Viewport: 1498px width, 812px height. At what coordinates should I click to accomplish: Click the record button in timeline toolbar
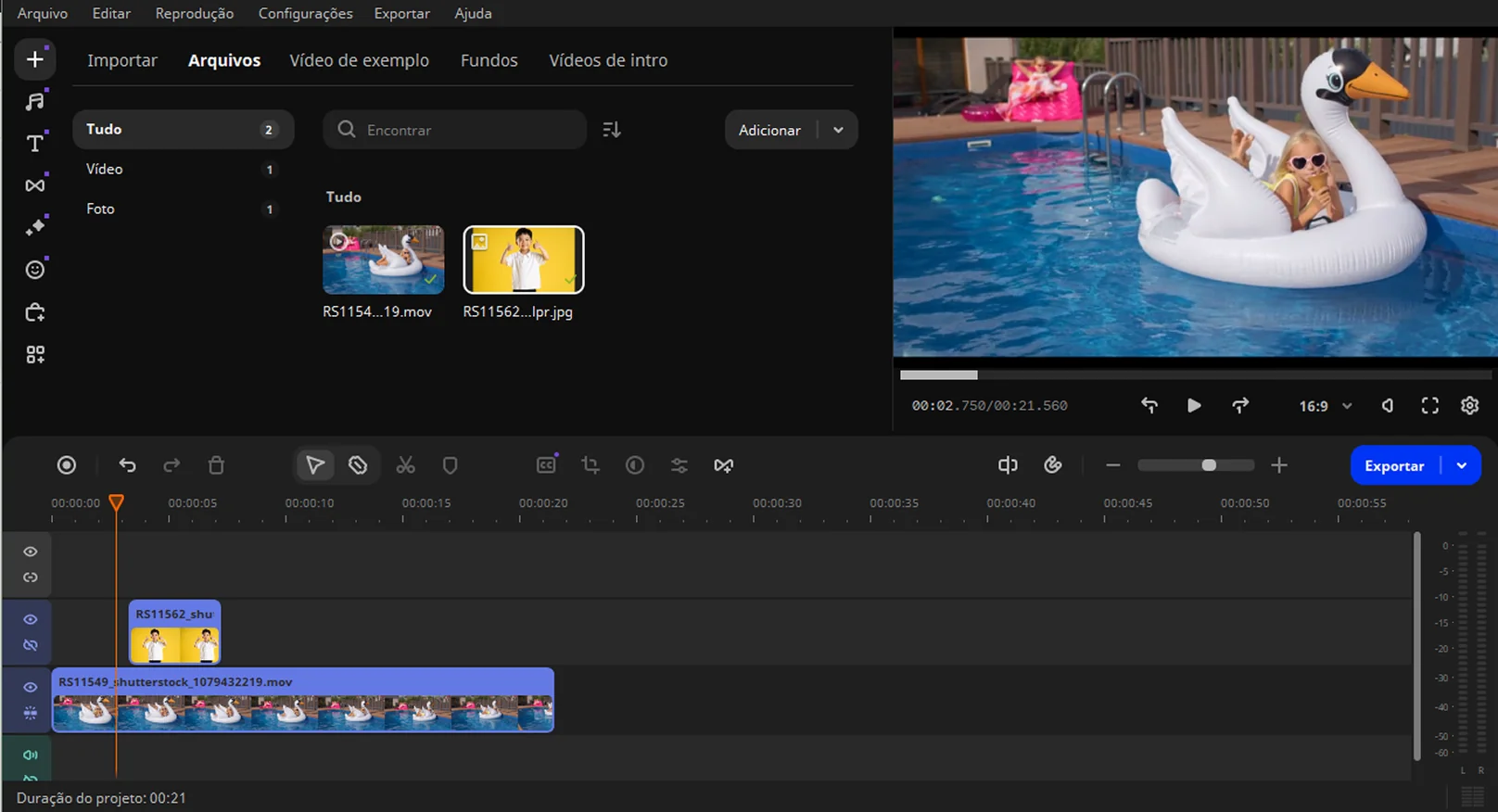point(67,465)
